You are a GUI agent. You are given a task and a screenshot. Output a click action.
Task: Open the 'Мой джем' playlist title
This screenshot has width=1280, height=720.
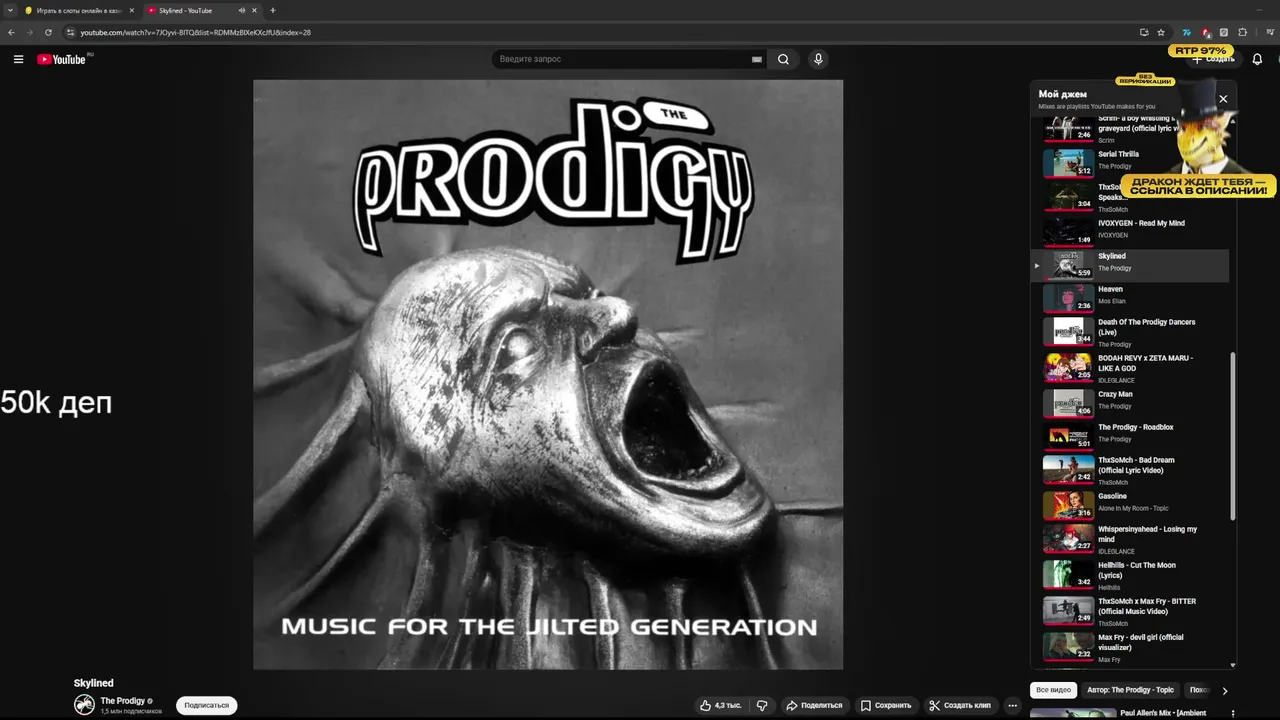pos(1062,94)
